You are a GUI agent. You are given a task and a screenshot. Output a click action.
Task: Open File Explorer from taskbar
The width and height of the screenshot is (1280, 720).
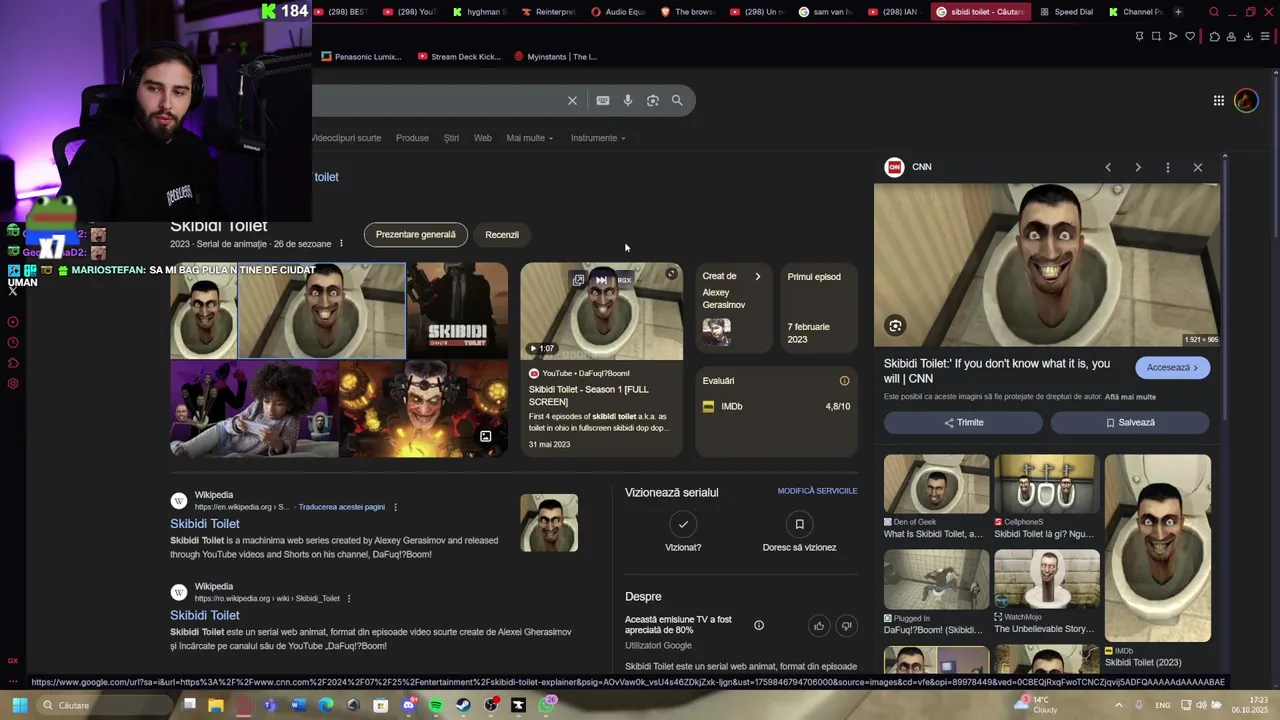point(216,705)
